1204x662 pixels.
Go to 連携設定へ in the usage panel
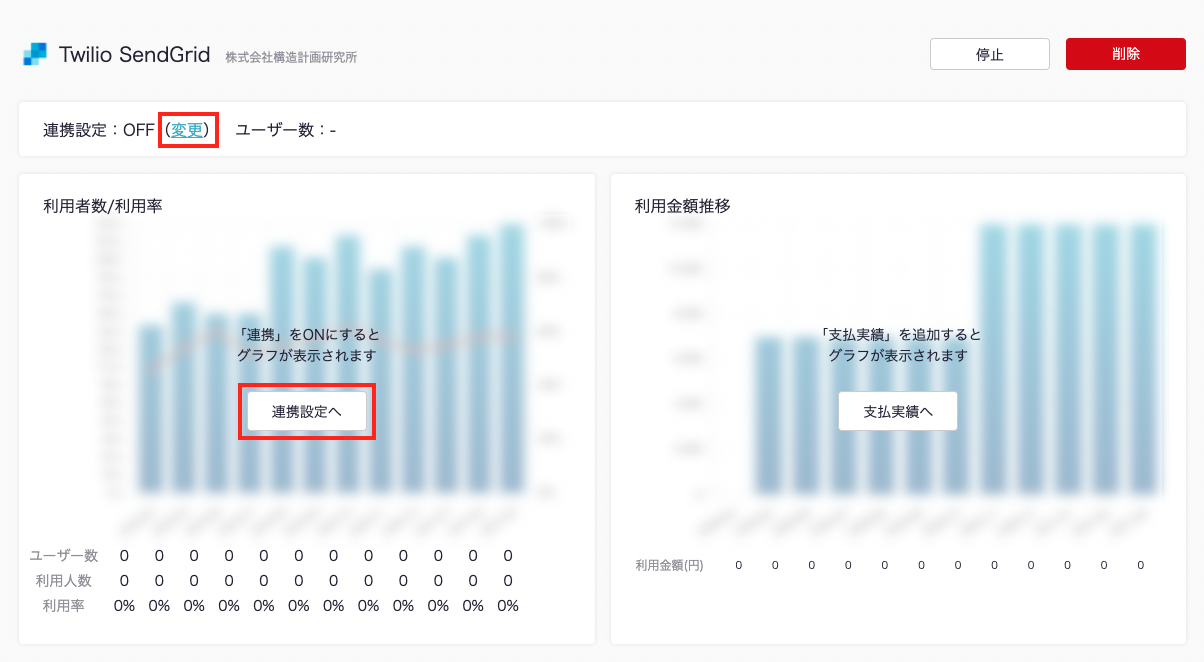pyautogui.click(x=307, y=411)
